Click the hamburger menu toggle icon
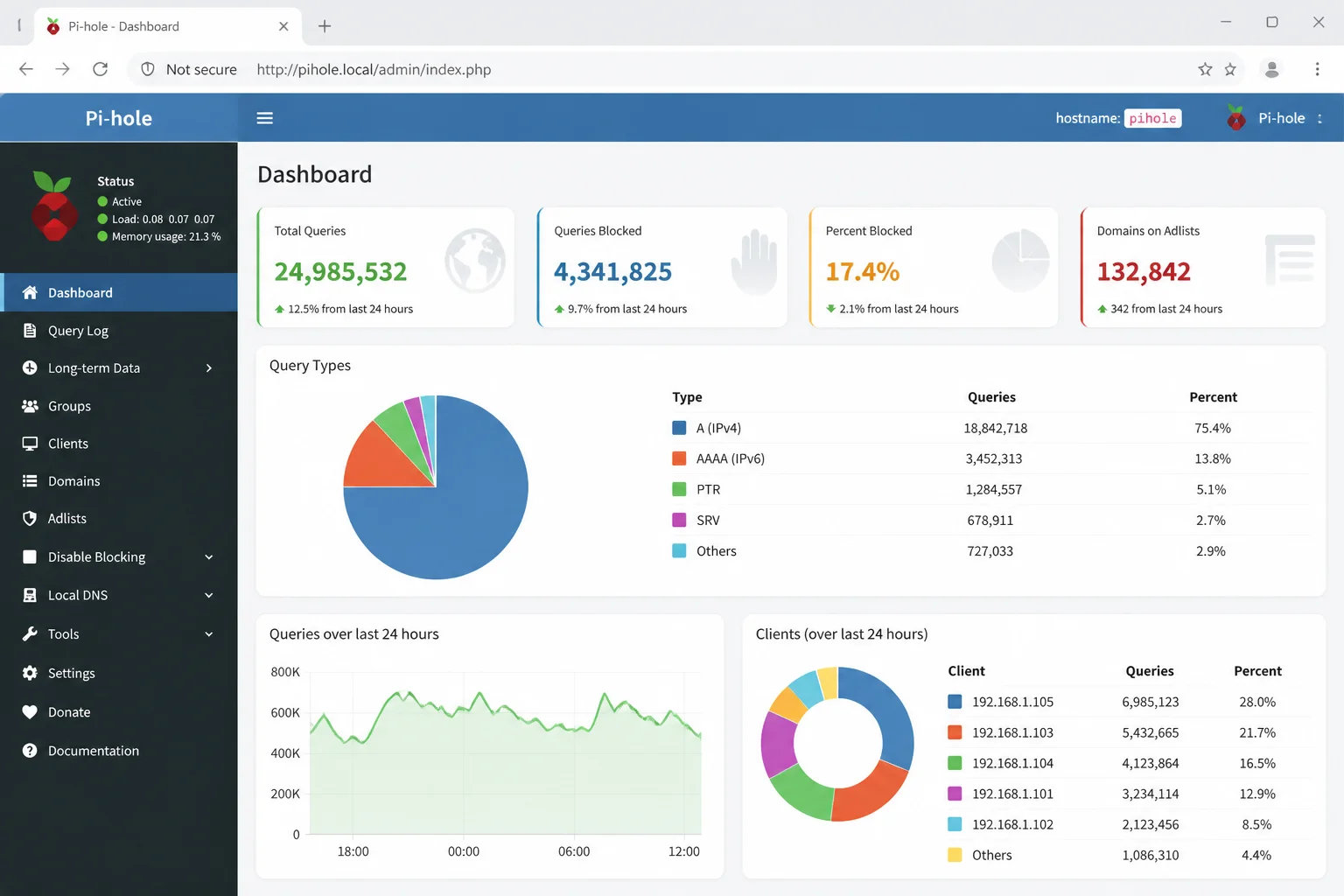 click(264, 118)
